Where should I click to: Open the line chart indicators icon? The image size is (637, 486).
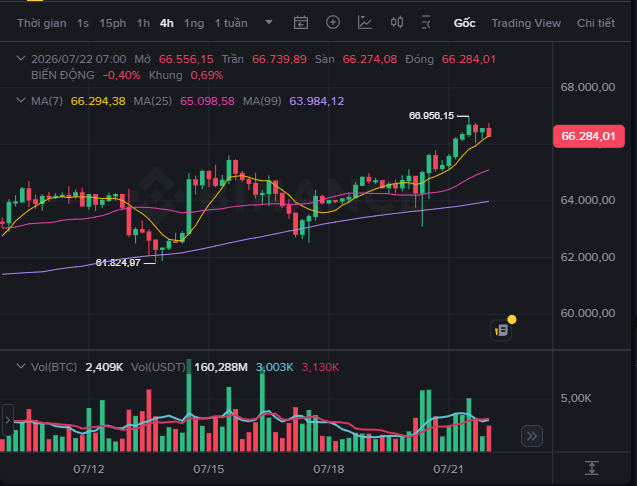point(365,22)
